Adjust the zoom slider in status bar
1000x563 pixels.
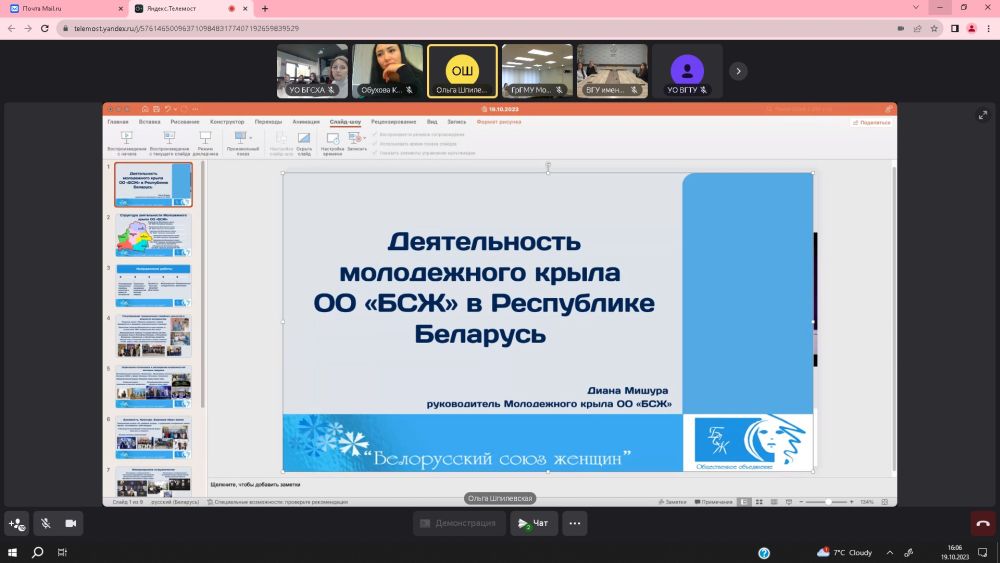[x=827, y=502]
